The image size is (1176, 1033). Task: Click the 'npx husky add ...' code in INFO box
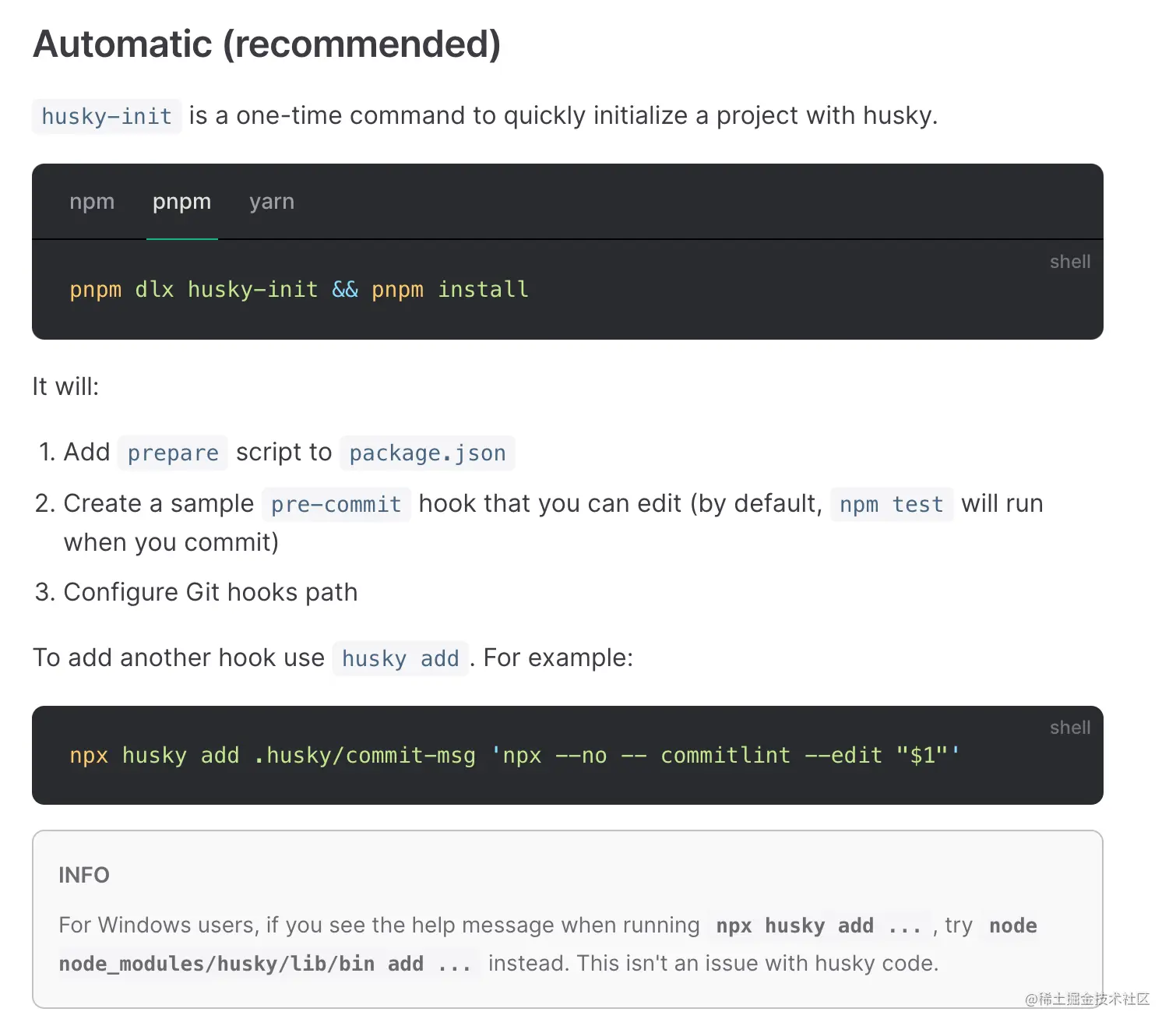point(819,925)
